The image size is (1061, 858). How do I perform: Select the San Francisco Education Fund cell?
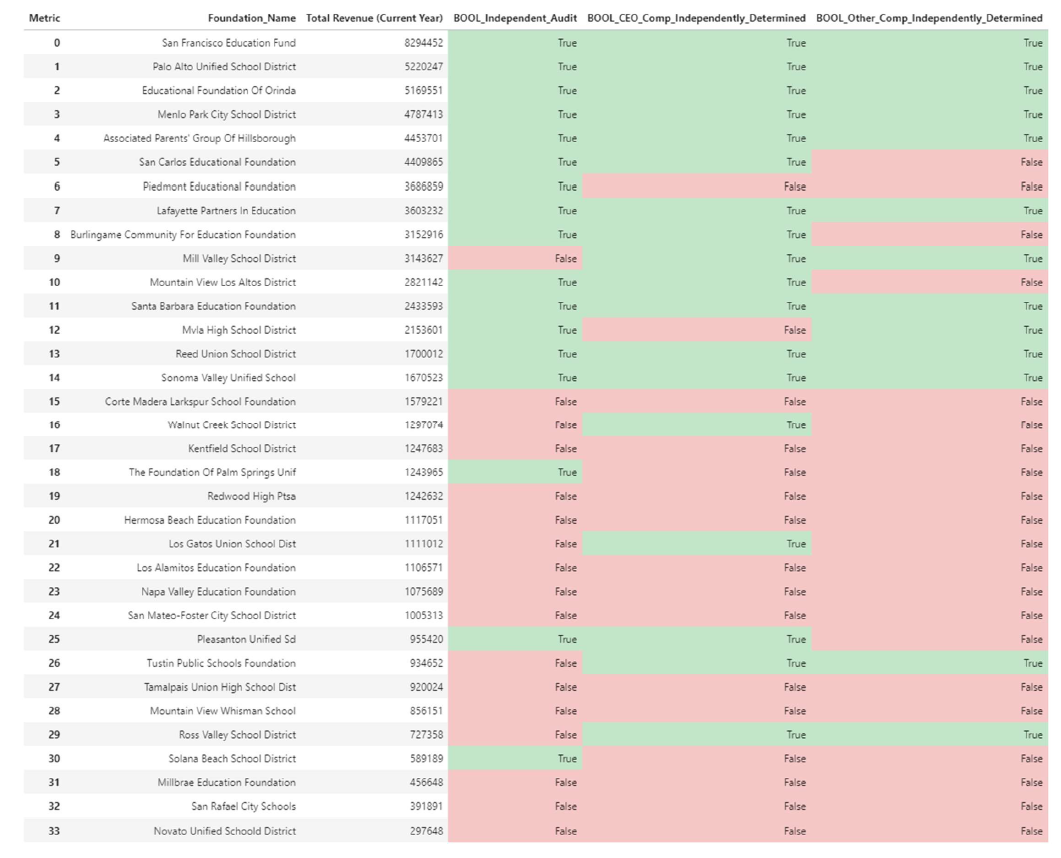[x=229, y=43]
